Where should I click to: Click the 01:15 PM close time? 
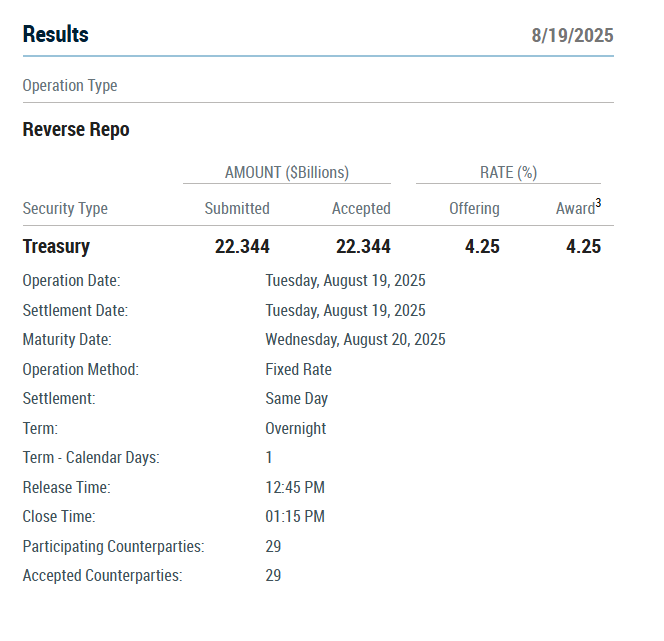pyautogui.click(x=295, y=517)
